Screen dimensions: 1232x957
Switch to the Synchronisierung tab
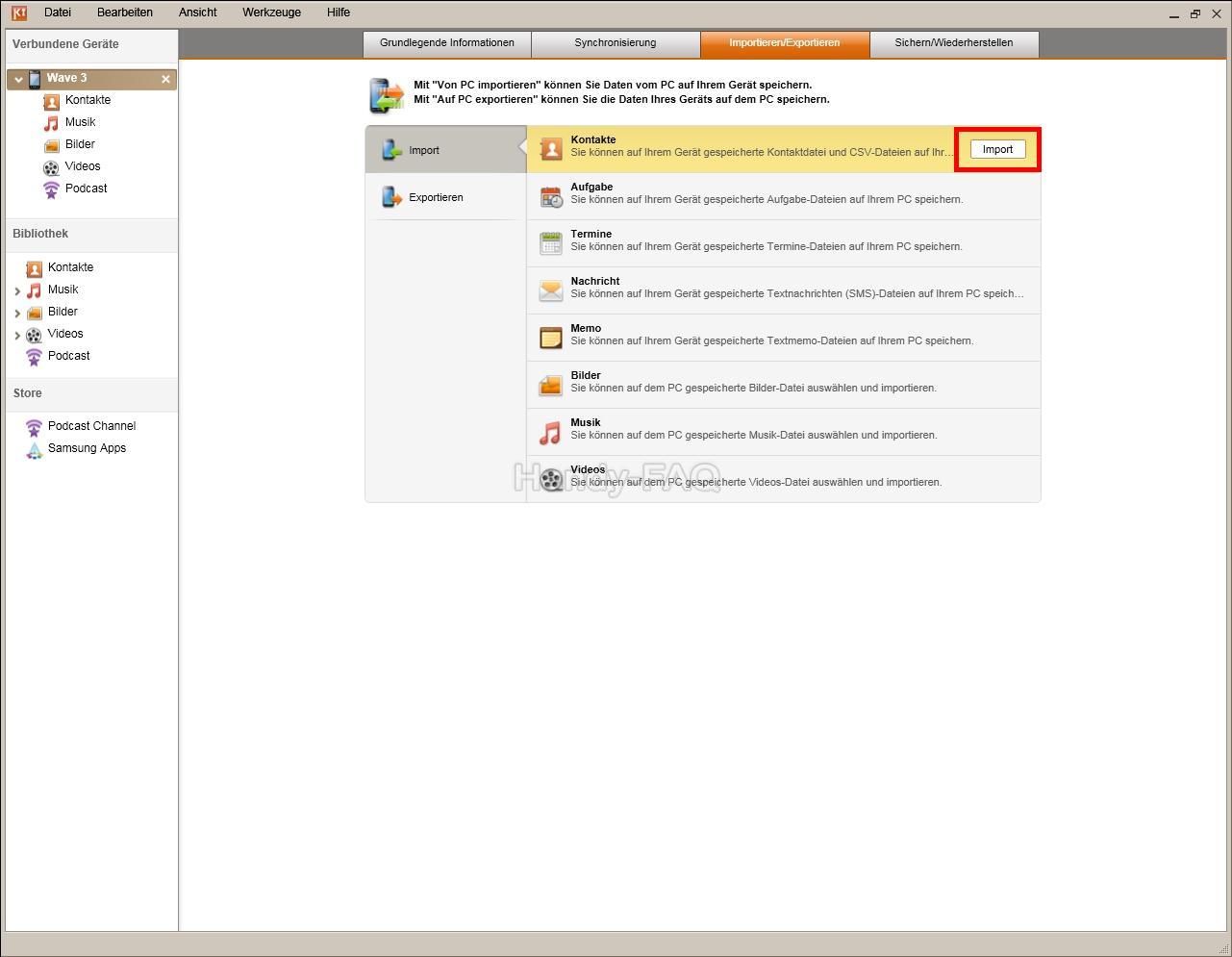[x=616, y=43]
